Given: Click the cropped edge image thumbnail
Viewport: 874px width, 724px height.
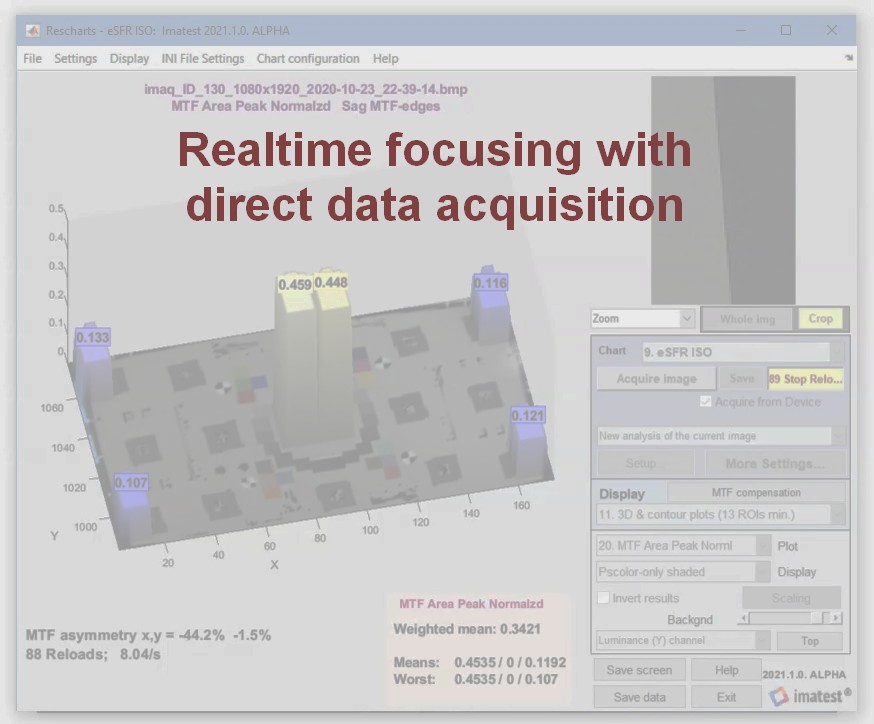Looking at the screenshot, I should point(723,190).
